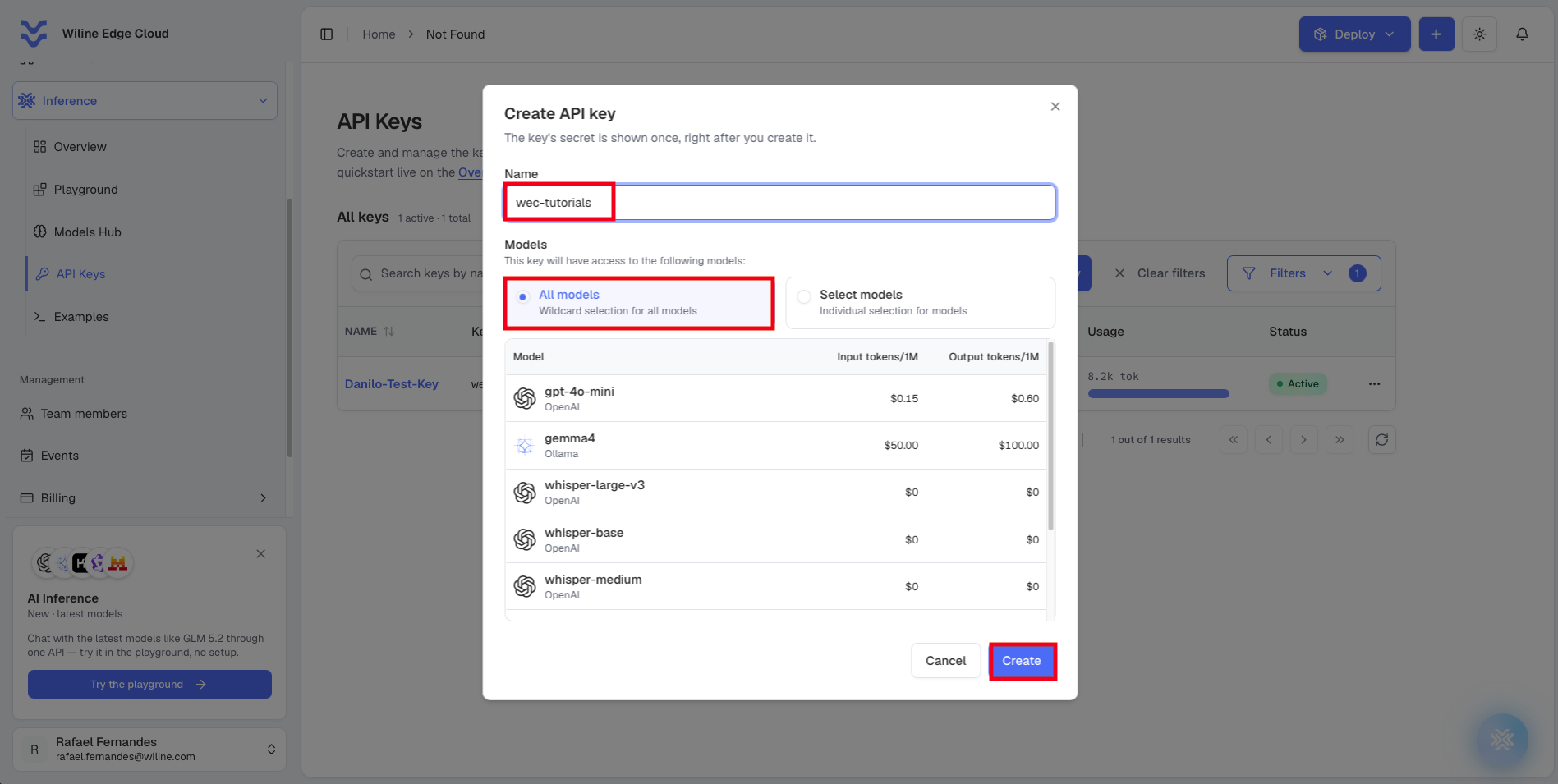Screen dimensions: 1558x784
Task: Expand the Filters dropdown
Action: coord(1304,273)
